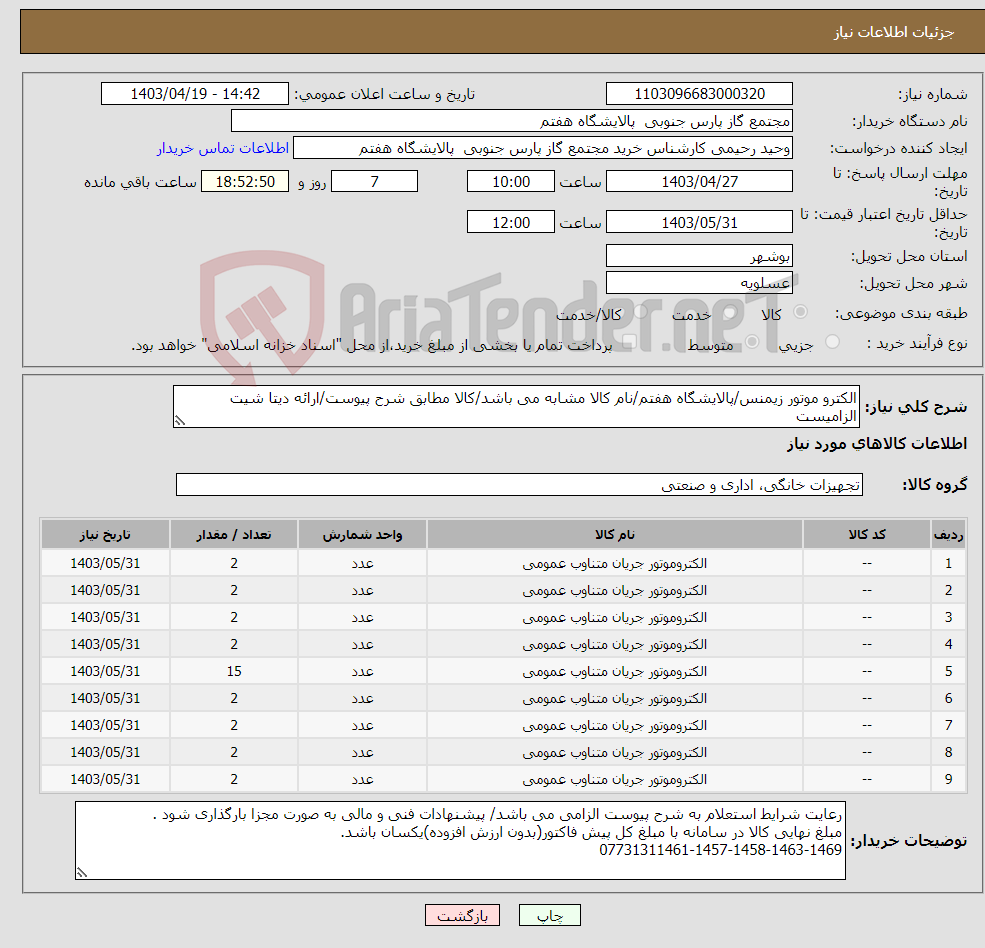Select the جزیی purchase type radio
Viewport: 985px width, 948px height.
tap(832, 342)
